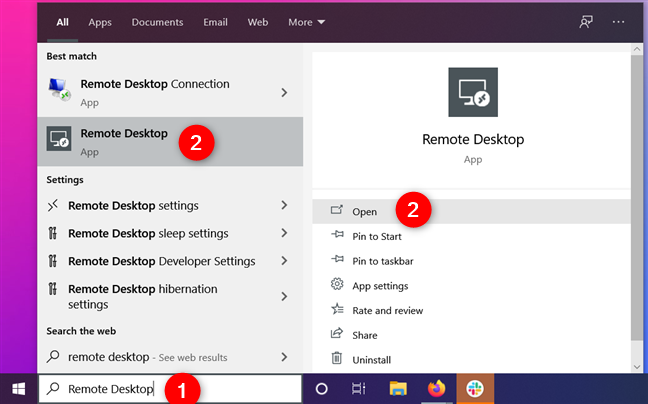Click remote desktop See web results
The height and width of the screenshot is (404, 648).
tap(170, 357)
